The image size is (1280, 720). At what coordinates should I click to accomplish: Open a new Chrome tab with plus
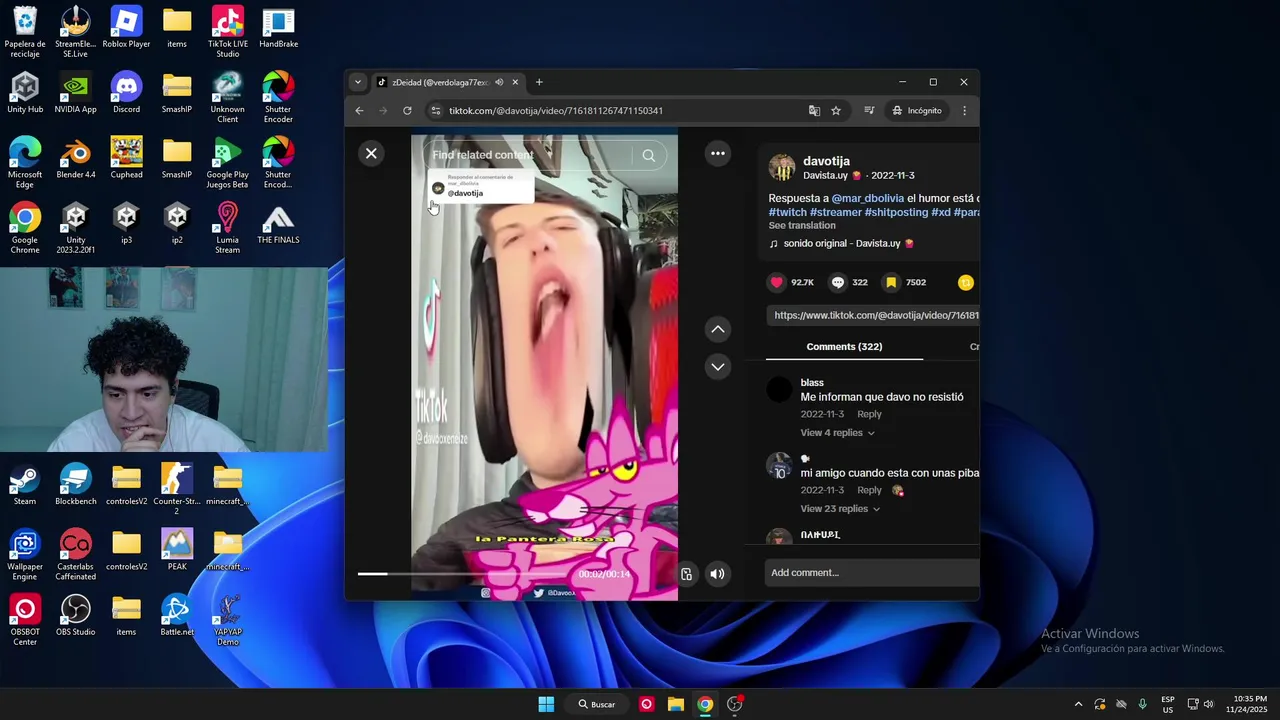tap(539, 82)
